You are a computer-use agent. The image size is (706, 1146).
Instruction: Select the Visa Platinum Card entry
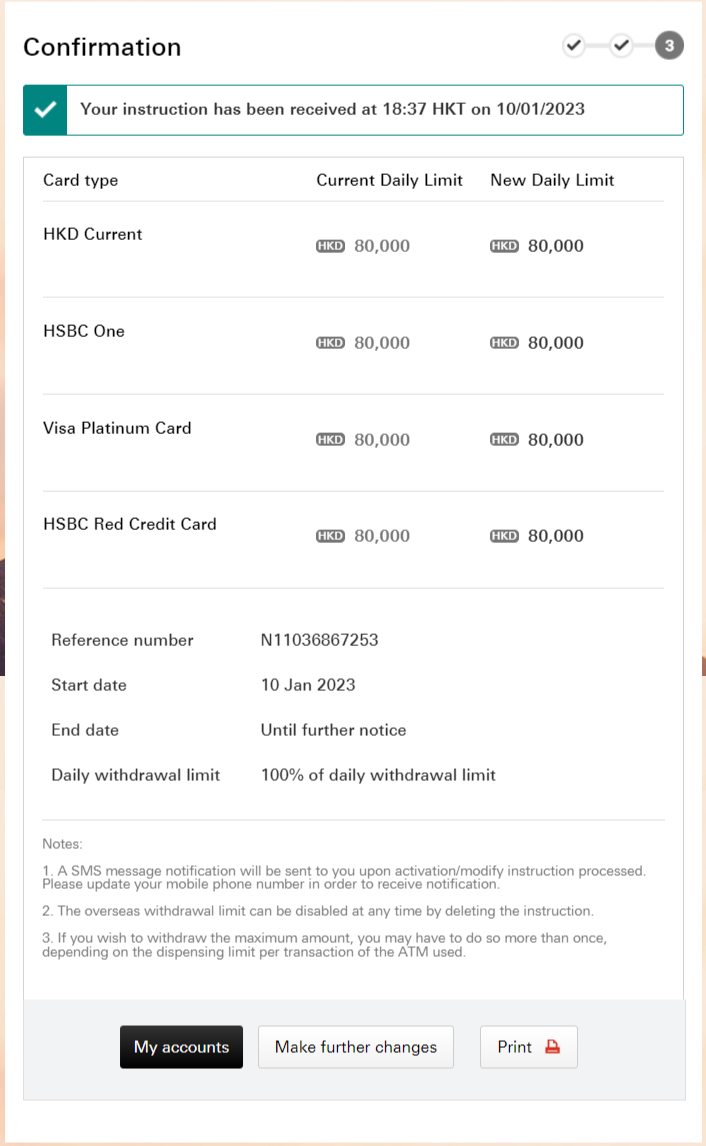pyautogui.click(x=117, y=428)
